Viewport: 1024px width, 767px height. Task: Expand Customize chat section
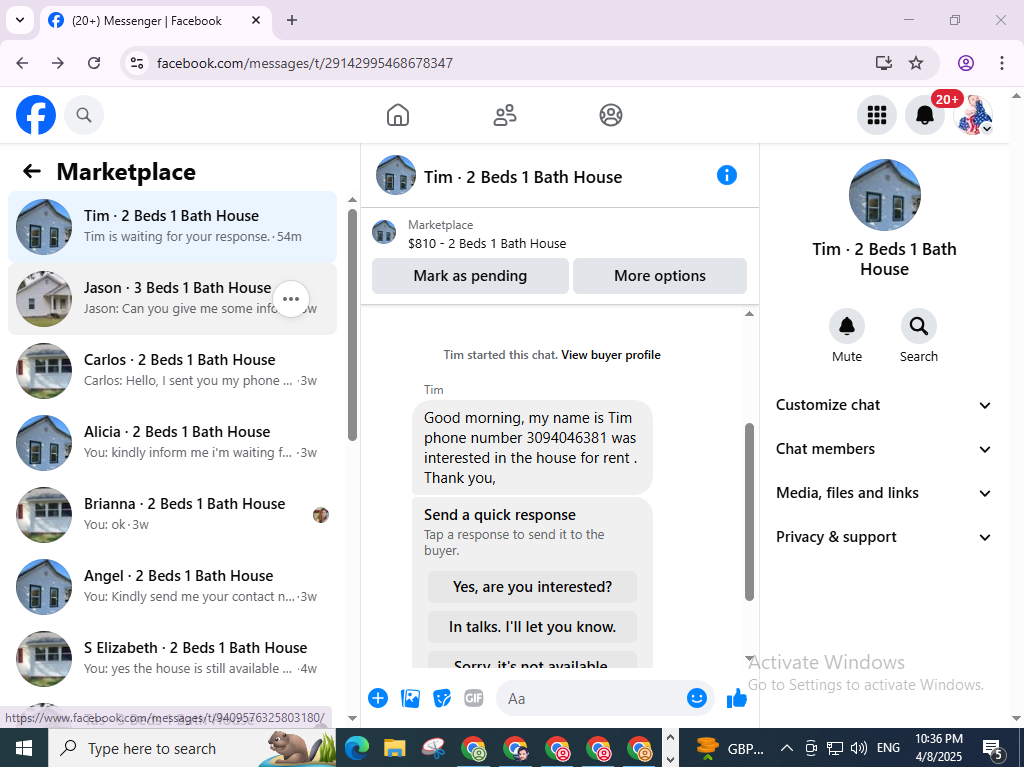point(884,405)
